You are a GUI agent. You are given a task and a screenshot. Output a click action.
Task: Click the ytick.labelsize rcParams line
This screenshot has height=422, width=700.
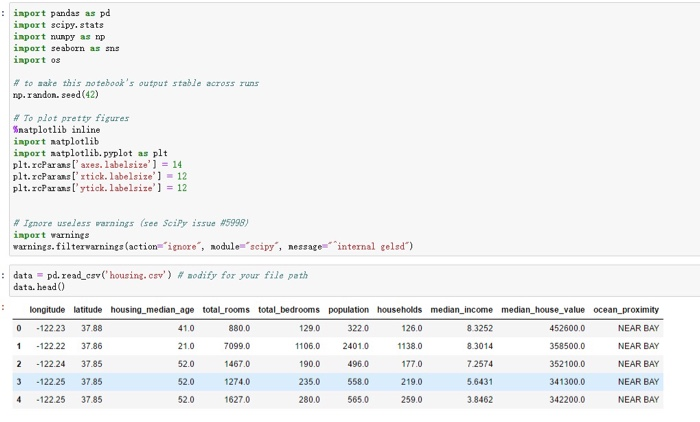(x=100, y=188)
